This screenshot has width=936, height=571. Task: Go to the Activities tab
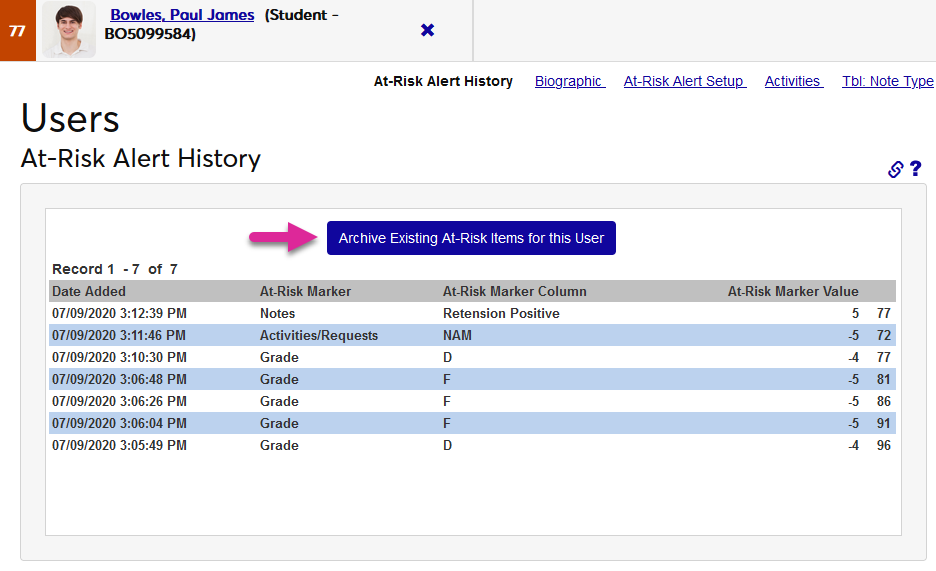point(793,81)
